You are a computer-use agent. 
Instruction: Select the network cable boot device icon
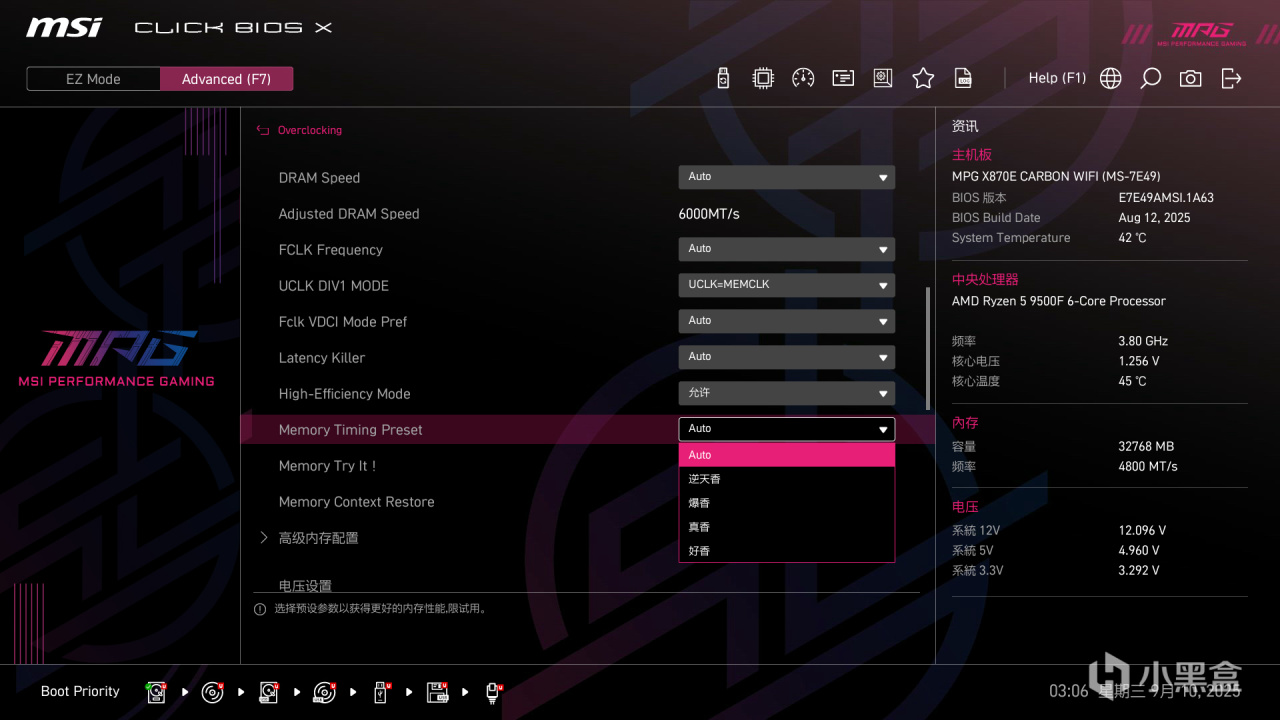[494, 692]
